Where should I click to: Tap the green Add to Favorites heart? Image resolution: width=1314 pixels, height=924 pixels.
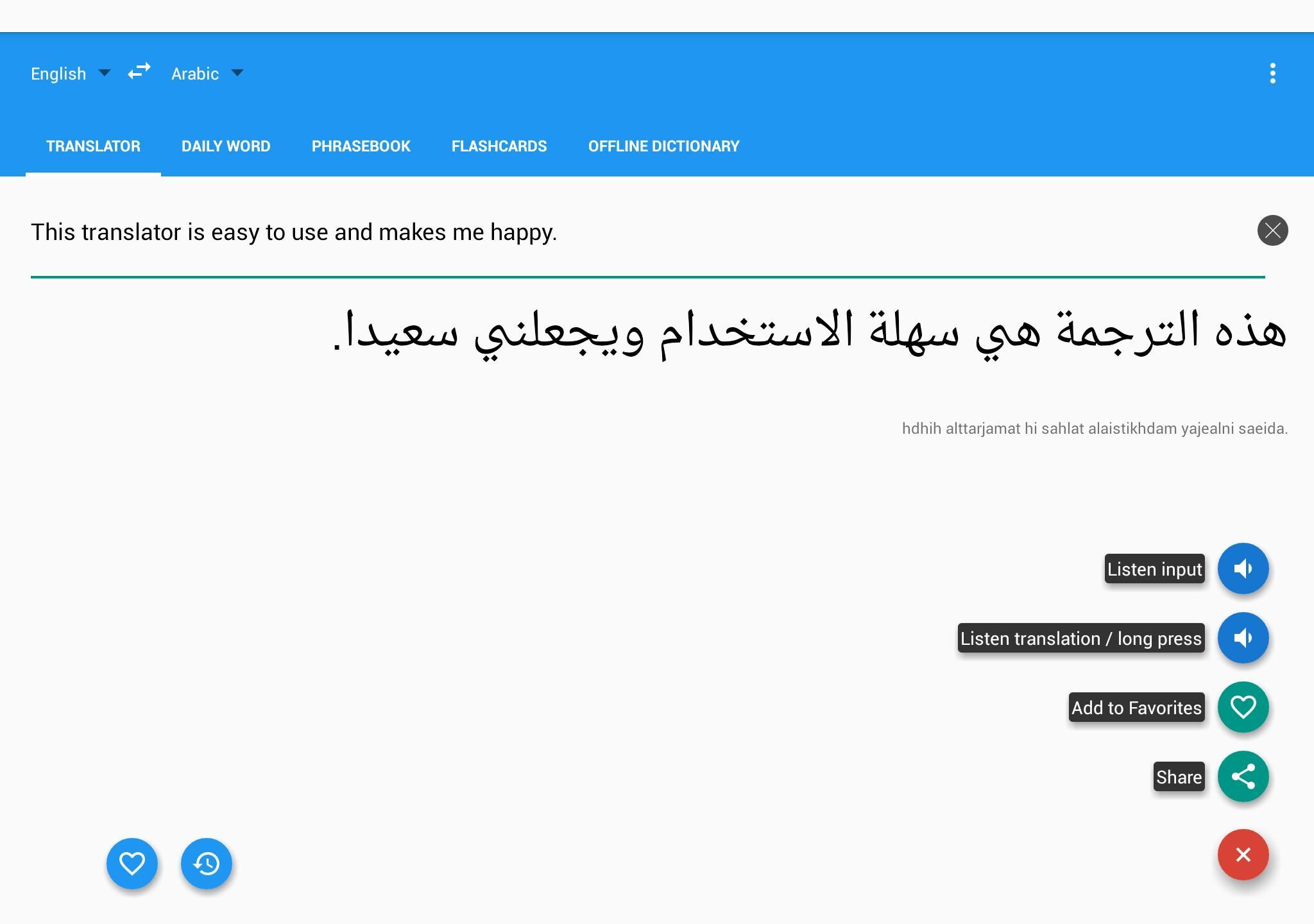tap(1243, 706)
